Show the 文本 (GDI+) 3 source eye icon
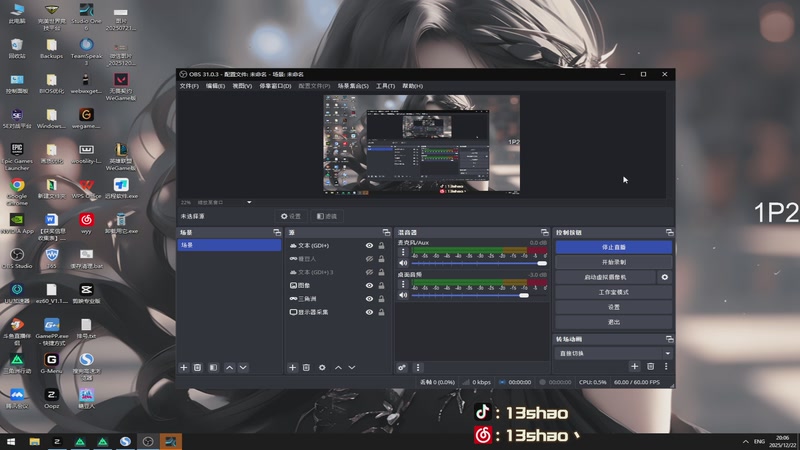This screenshot has height=450, width=800. point(369,272)
